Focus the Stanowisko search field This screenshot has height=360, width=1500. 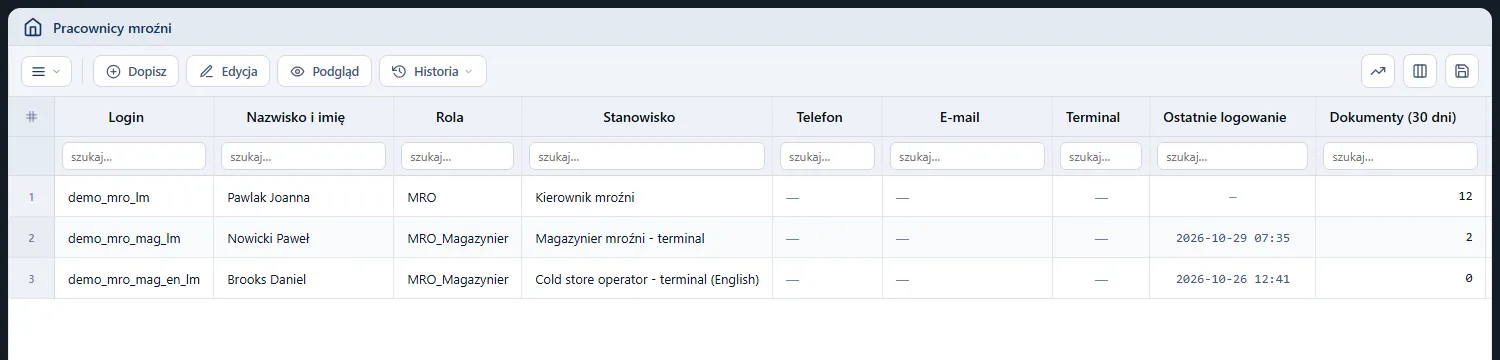tap(647, 156)
